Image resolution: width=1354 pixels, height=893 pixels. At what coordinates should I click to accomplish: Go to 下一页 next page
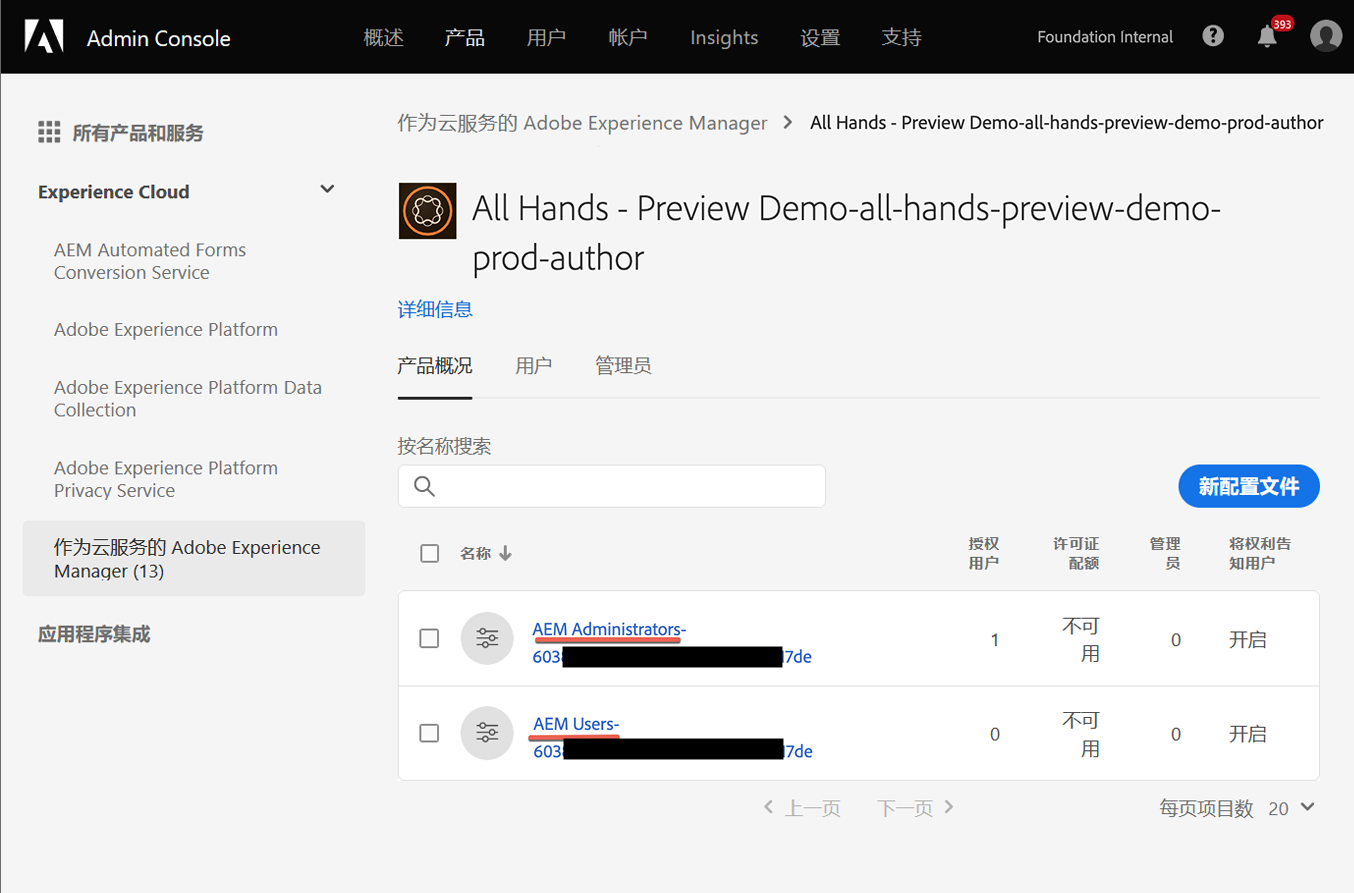tap(916, 808)
